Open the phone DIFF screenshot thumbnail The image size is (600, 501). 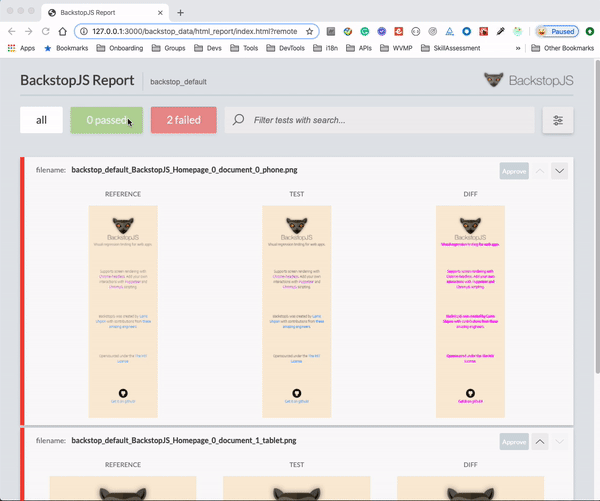[470, 312]
